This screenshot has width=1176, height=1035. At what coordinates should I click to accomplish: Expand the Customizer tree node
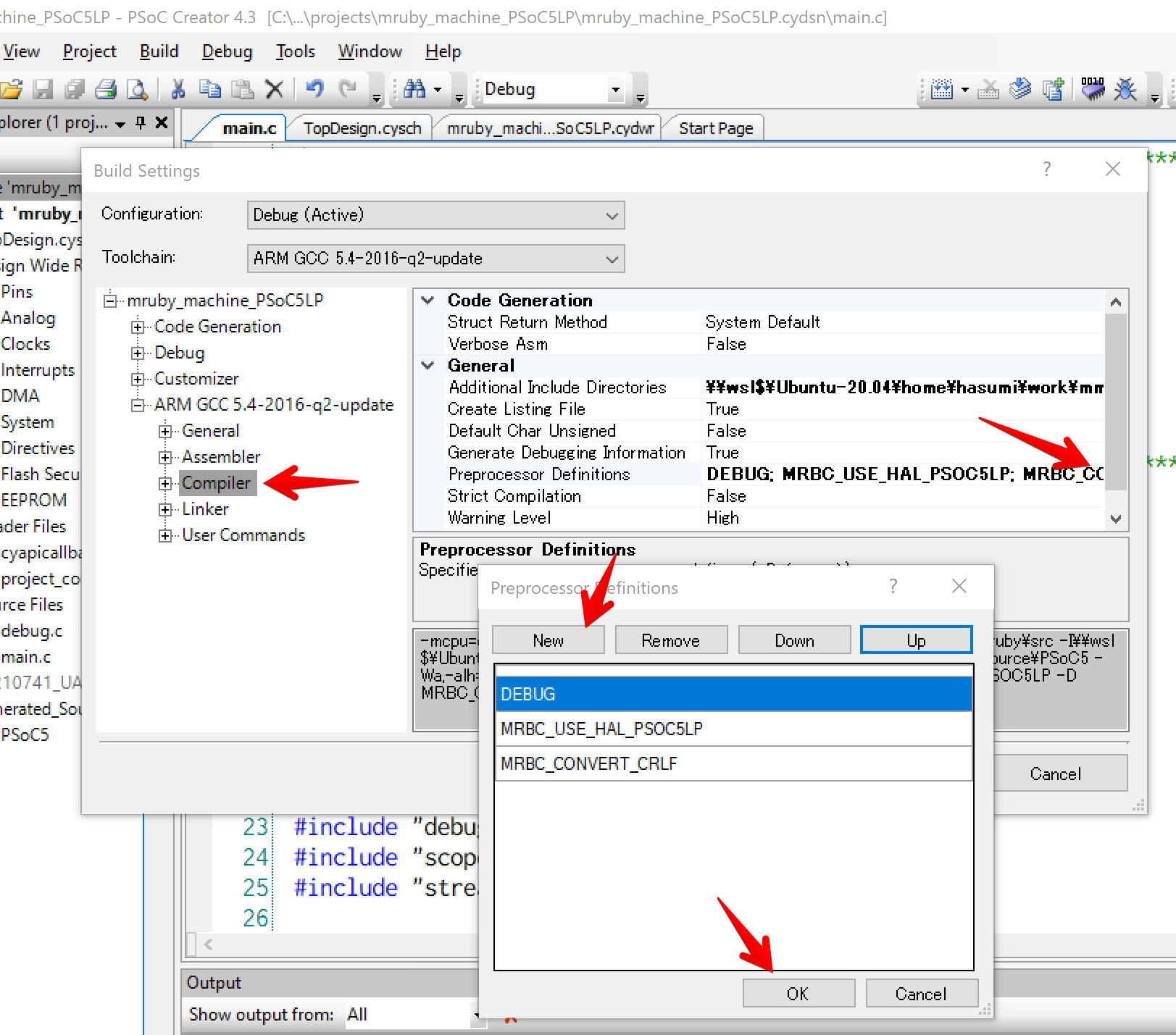tap(138, 380)
